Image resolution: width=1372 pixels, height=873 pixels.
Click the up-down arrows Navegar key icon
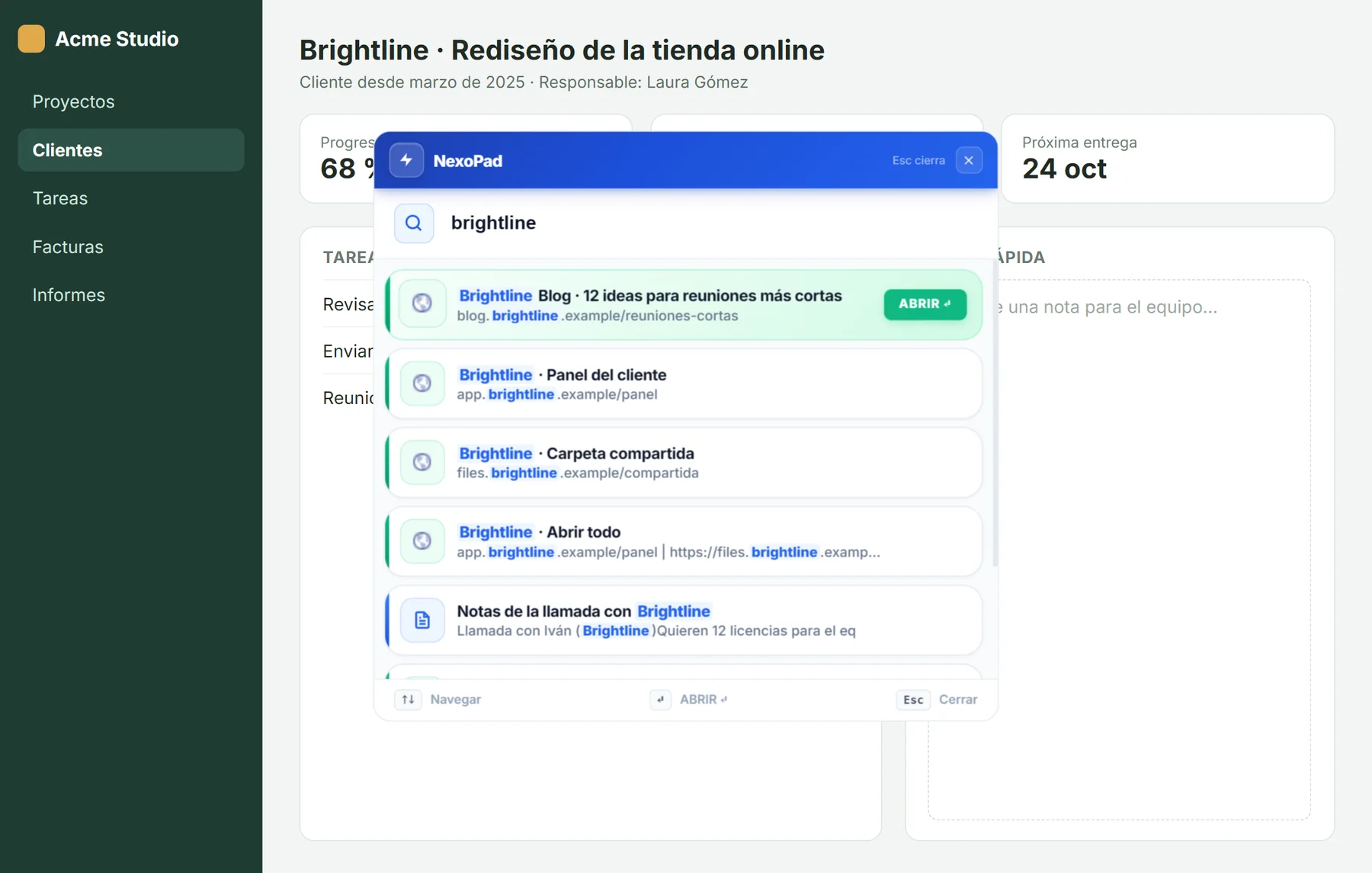[x=408, y=699]
